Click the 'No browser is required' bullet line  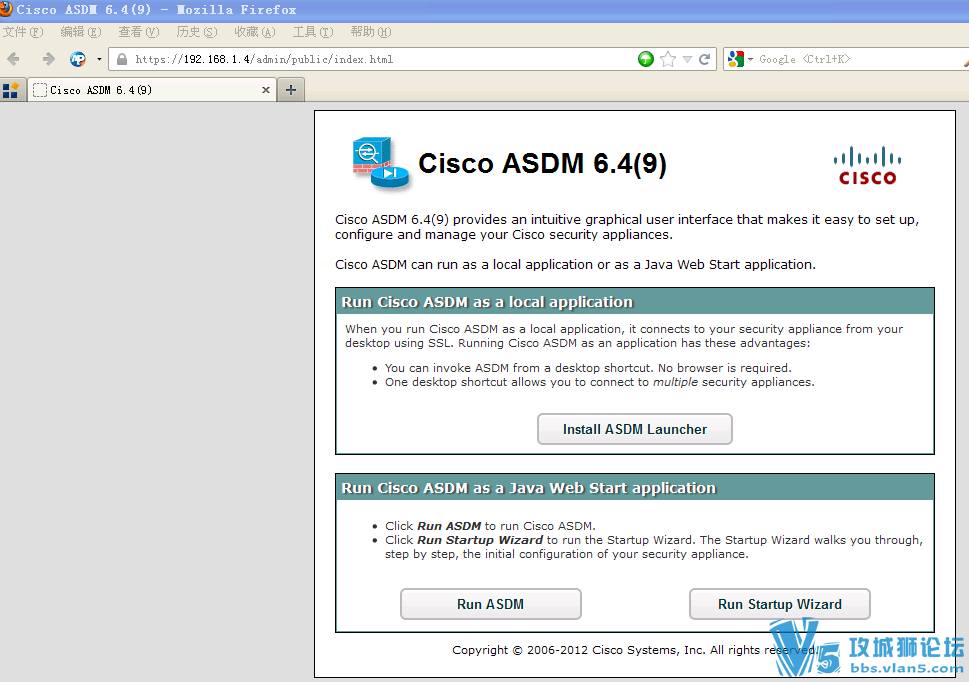(588, 368)
